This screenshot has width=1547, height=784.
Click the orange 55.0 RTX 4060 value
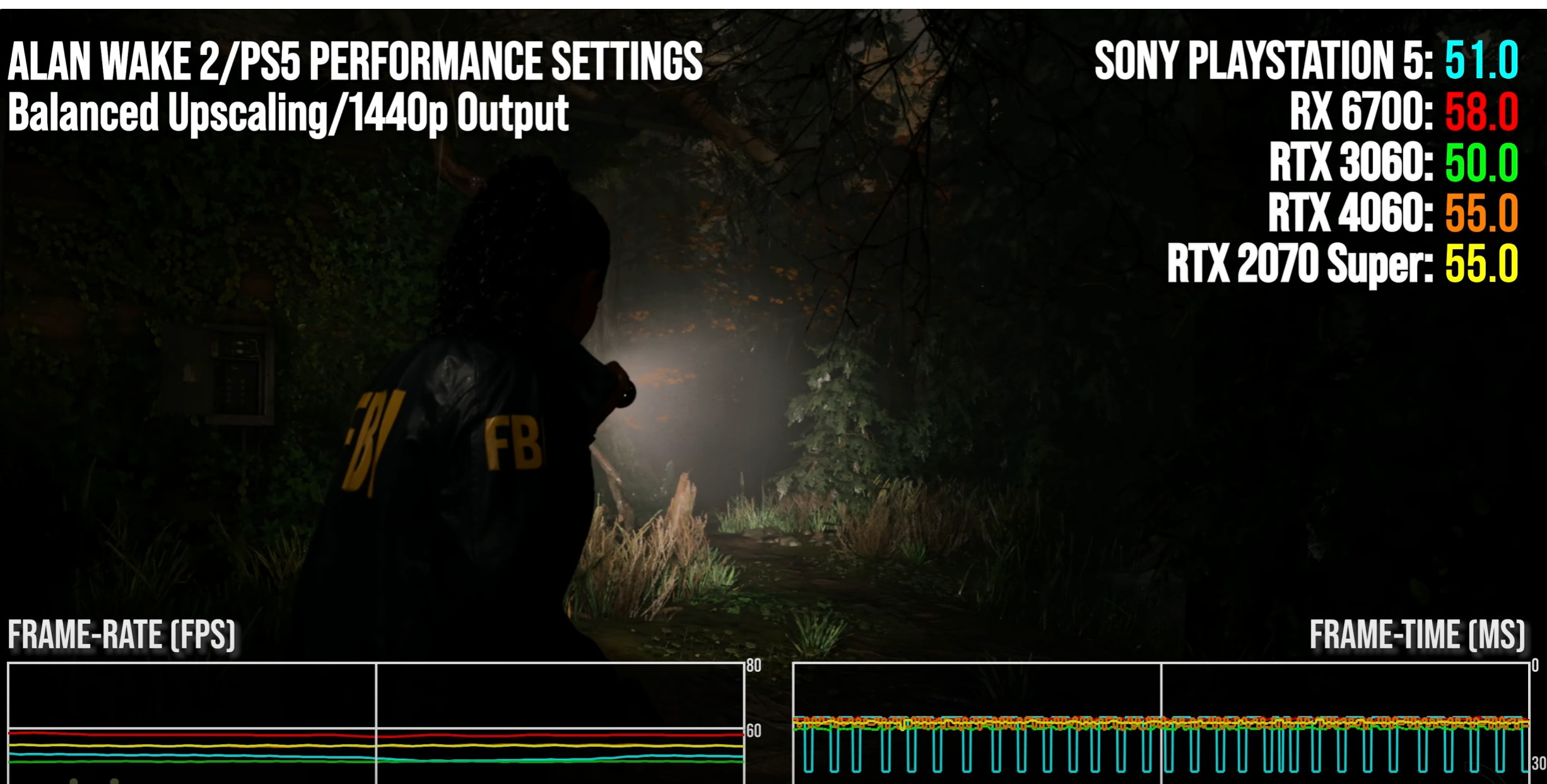tap(1481, 213)
